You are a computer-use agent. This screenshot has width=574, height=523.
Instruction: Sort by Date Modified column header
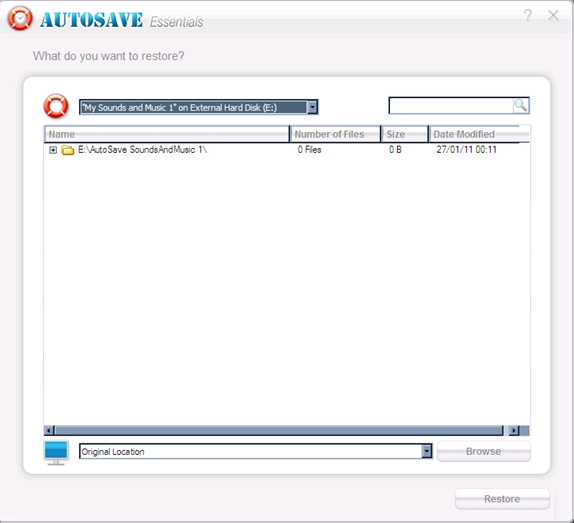coord(479,134)
